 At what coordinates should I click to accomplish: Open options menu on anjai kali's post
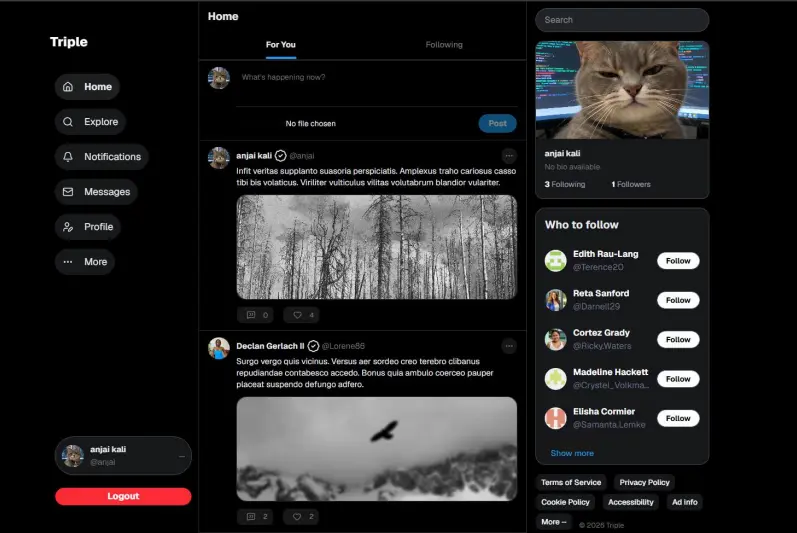(509, 155)
